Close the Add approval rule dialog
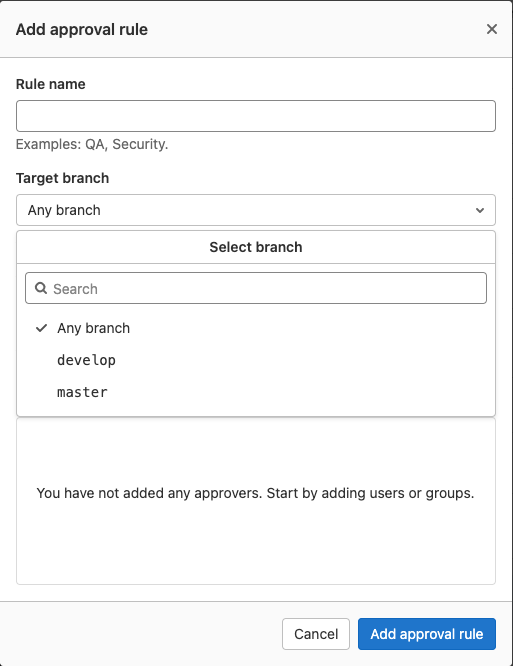Viewport: 513px width, 666px height. (x=492, y=29)
